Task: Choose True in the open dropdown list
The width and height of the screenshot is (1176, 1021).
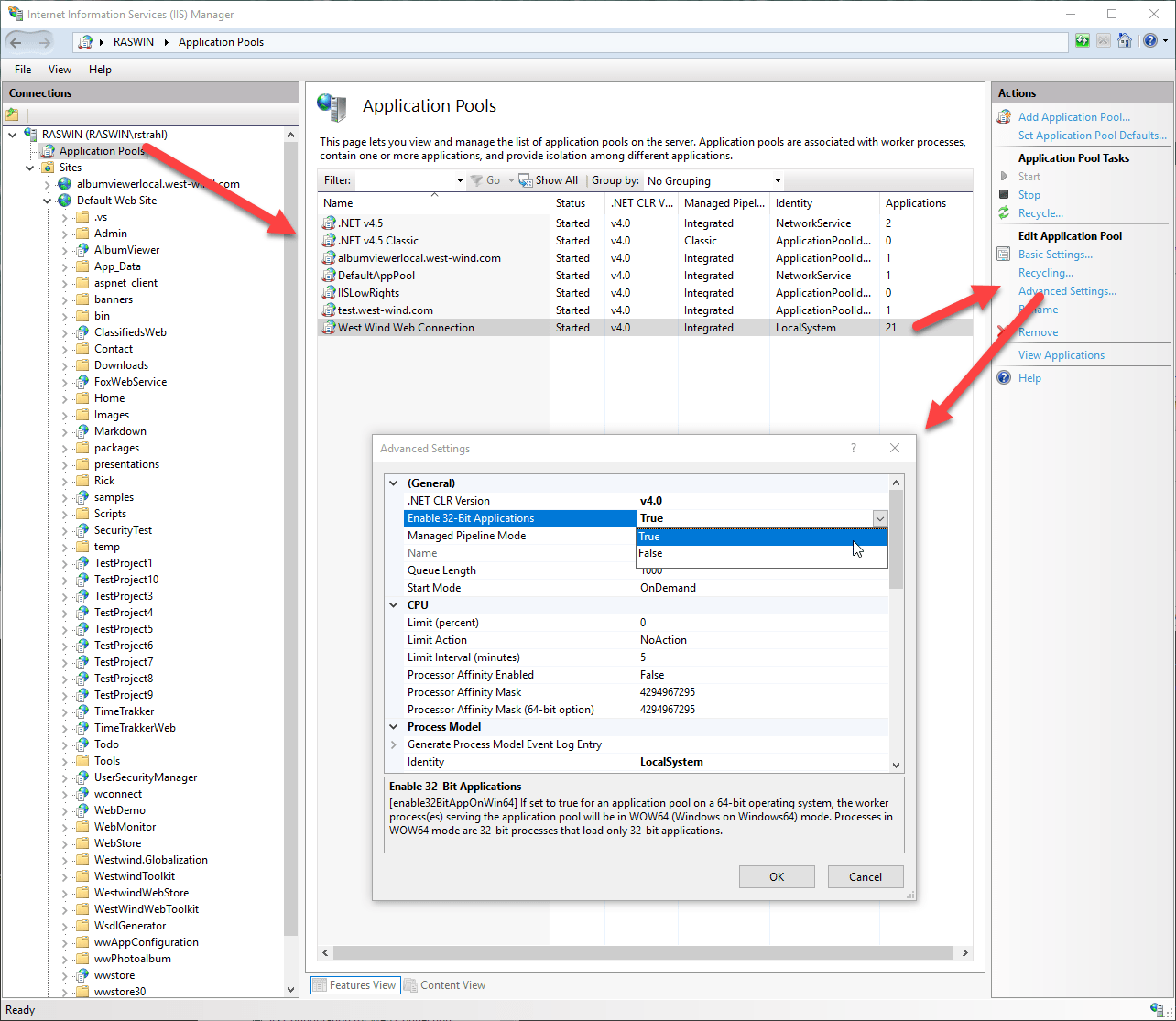Action: [x=762, y=537]
